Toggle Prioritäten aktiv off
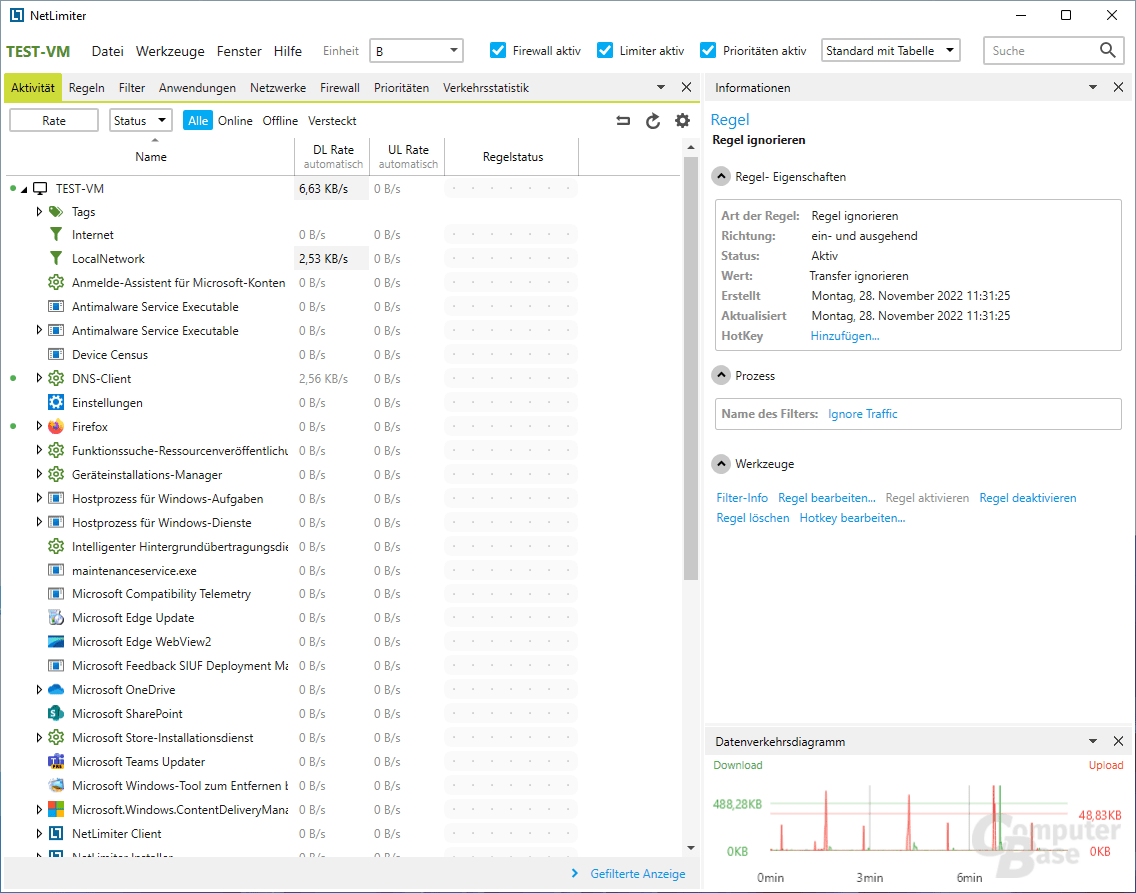The width and height of the screenshot is (1136, 893). 710,50
